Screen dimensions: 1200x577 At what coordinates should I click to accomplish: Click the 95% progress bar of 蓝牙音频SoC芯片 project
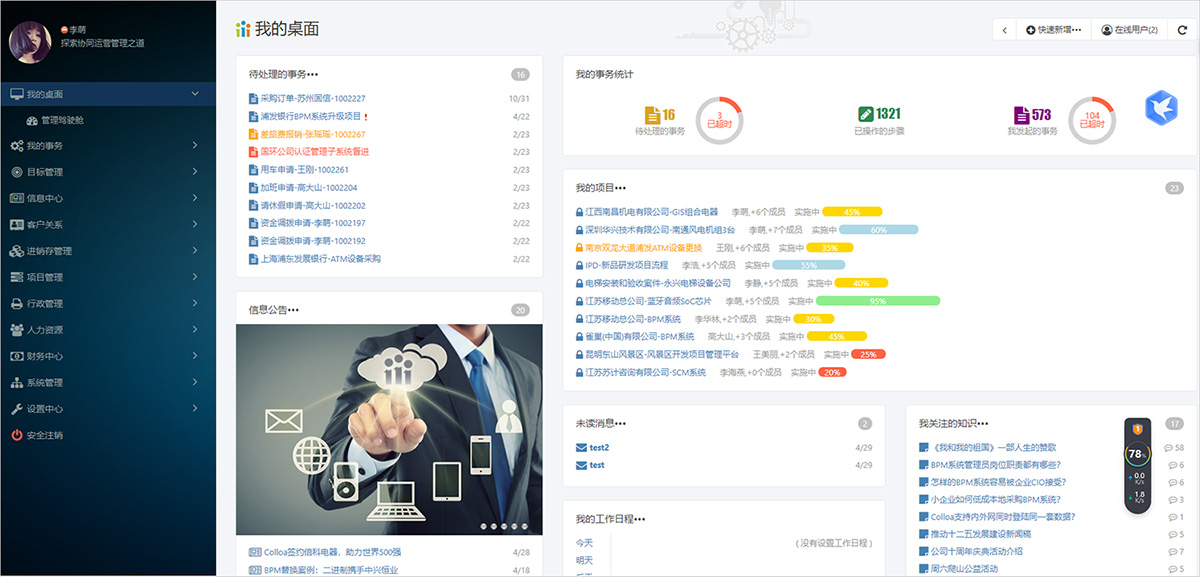tap(875, 299)
